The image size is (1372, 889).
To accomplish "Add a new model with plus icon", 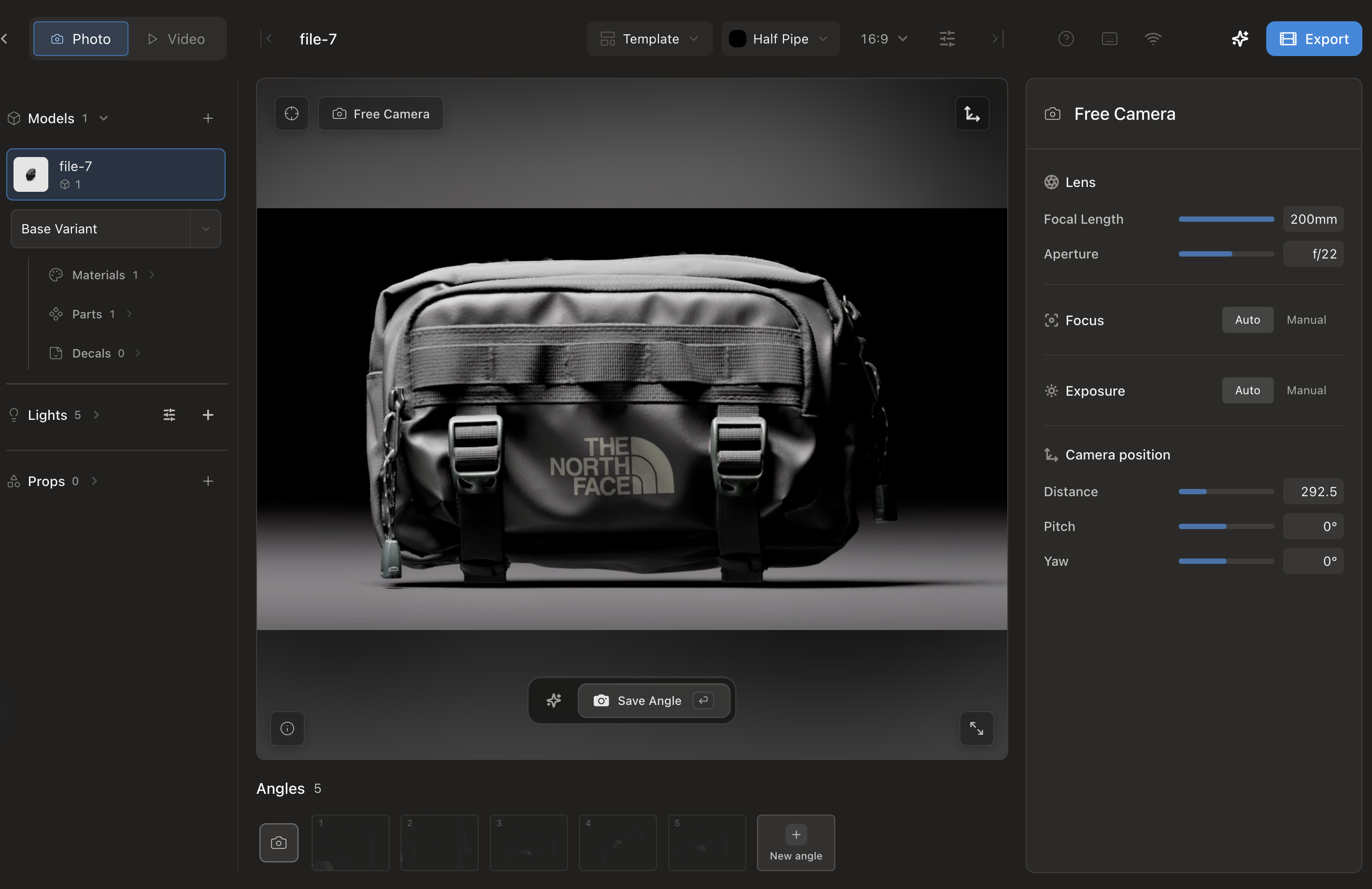I will point(208,118).
